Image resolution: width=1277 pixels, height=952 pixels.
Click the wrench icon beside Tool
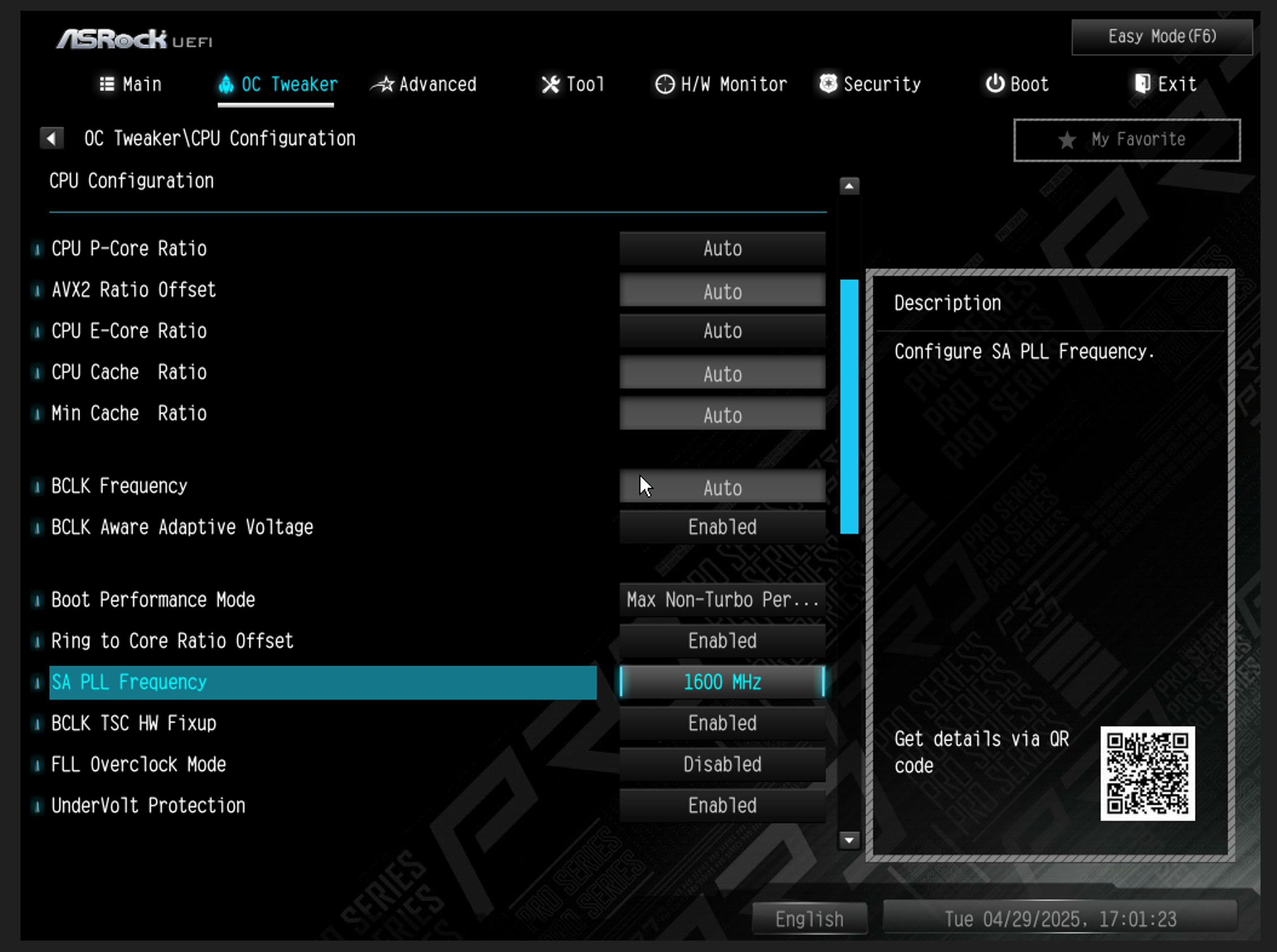pyautogui.click(x=550, y=85)
